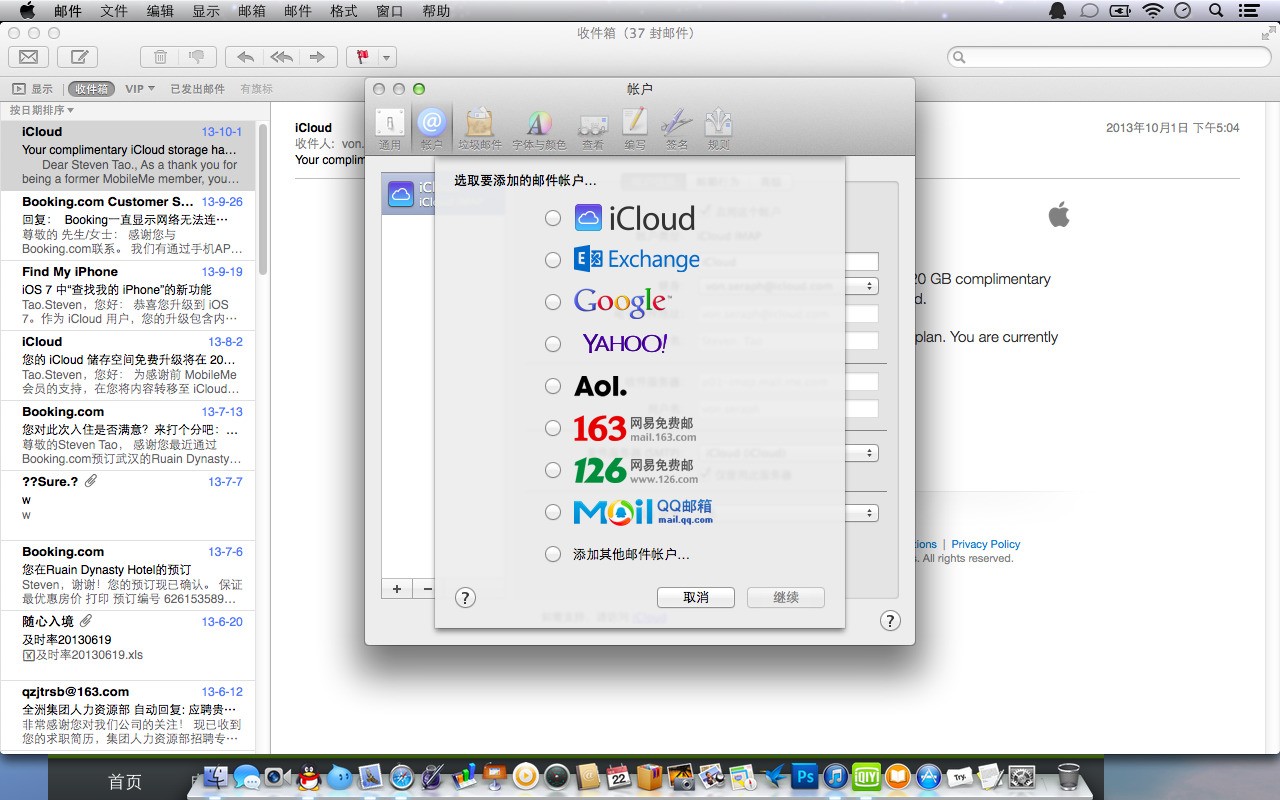Screen dimensions: 1280x800
Task: Select the Aol. account radio button
Action: point(553,386)
